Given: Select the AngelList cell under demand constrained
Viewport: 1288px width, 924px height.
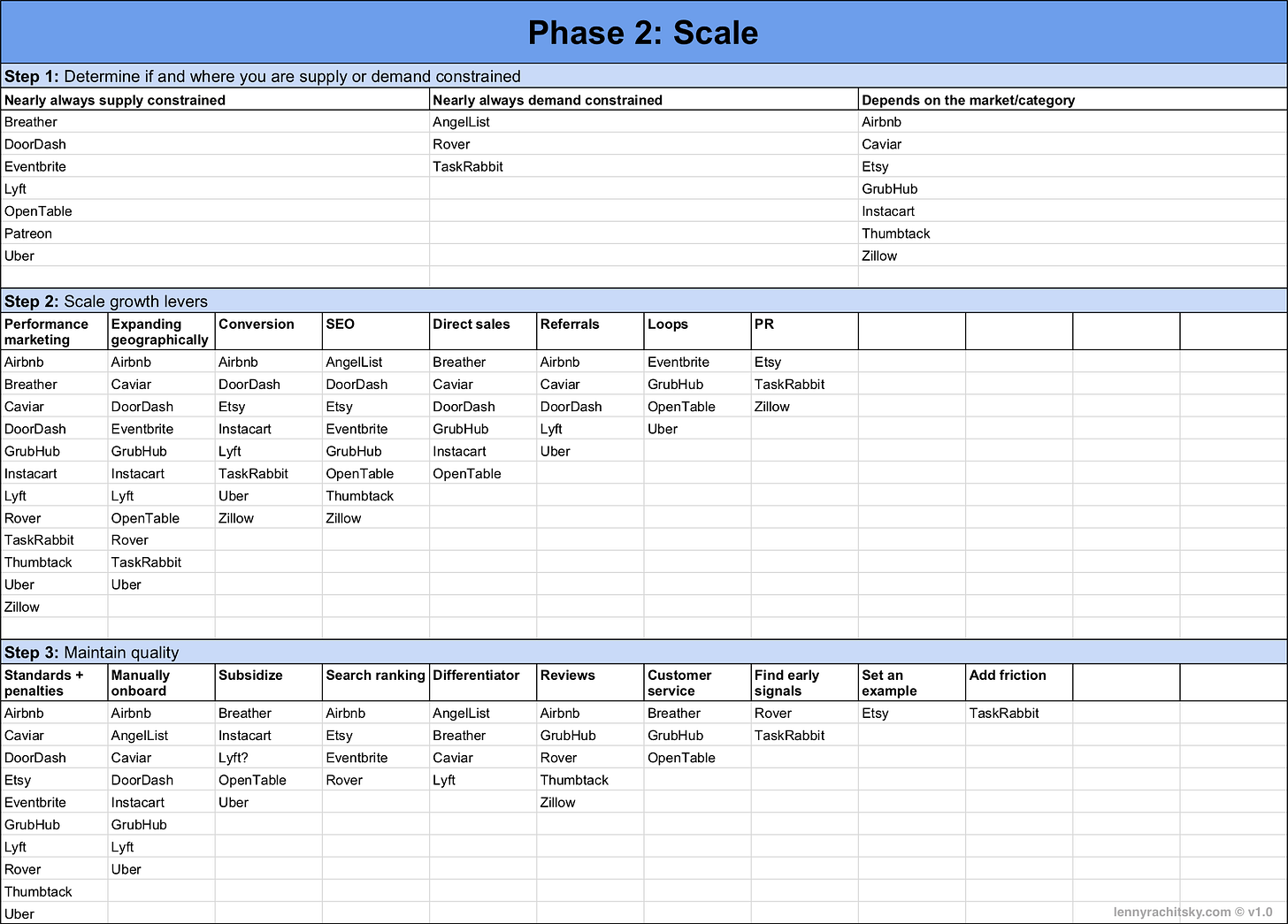Looking at the screenshot, I should point(644,122).
